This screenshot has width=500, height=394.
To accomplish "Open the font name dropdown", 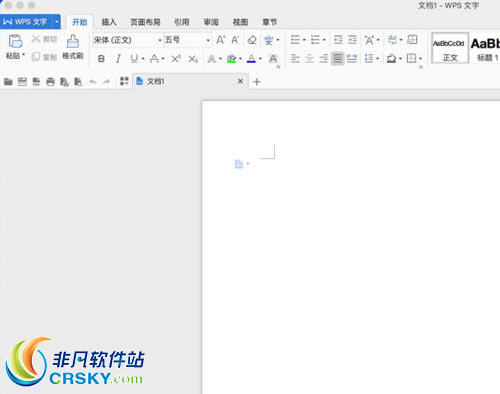I will pyautogui.click(x=160, y=40).
